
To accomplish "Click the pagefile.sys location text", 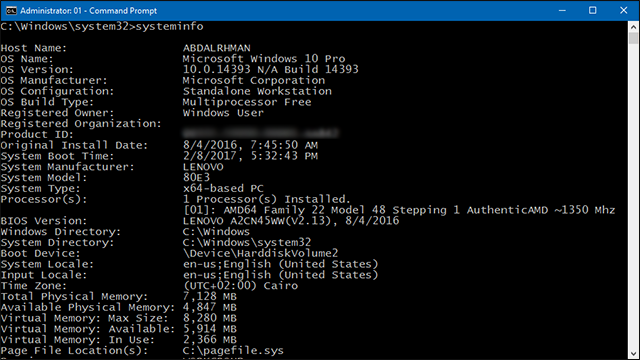I will (233, 351).
